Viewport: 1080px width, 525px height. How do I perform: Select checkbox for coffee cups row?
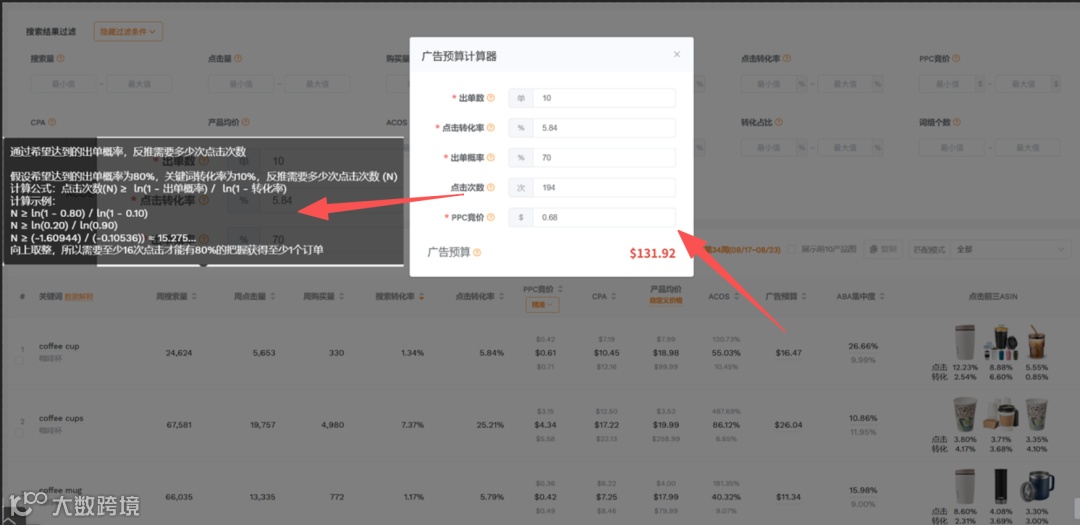tap(20, 433)
